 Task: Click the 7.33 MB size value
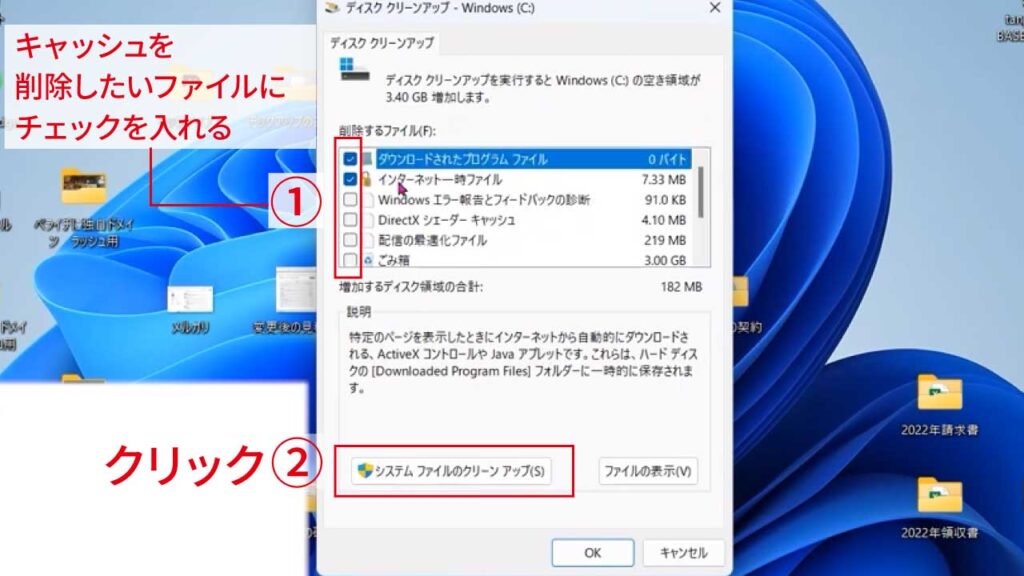coord(664,180)
